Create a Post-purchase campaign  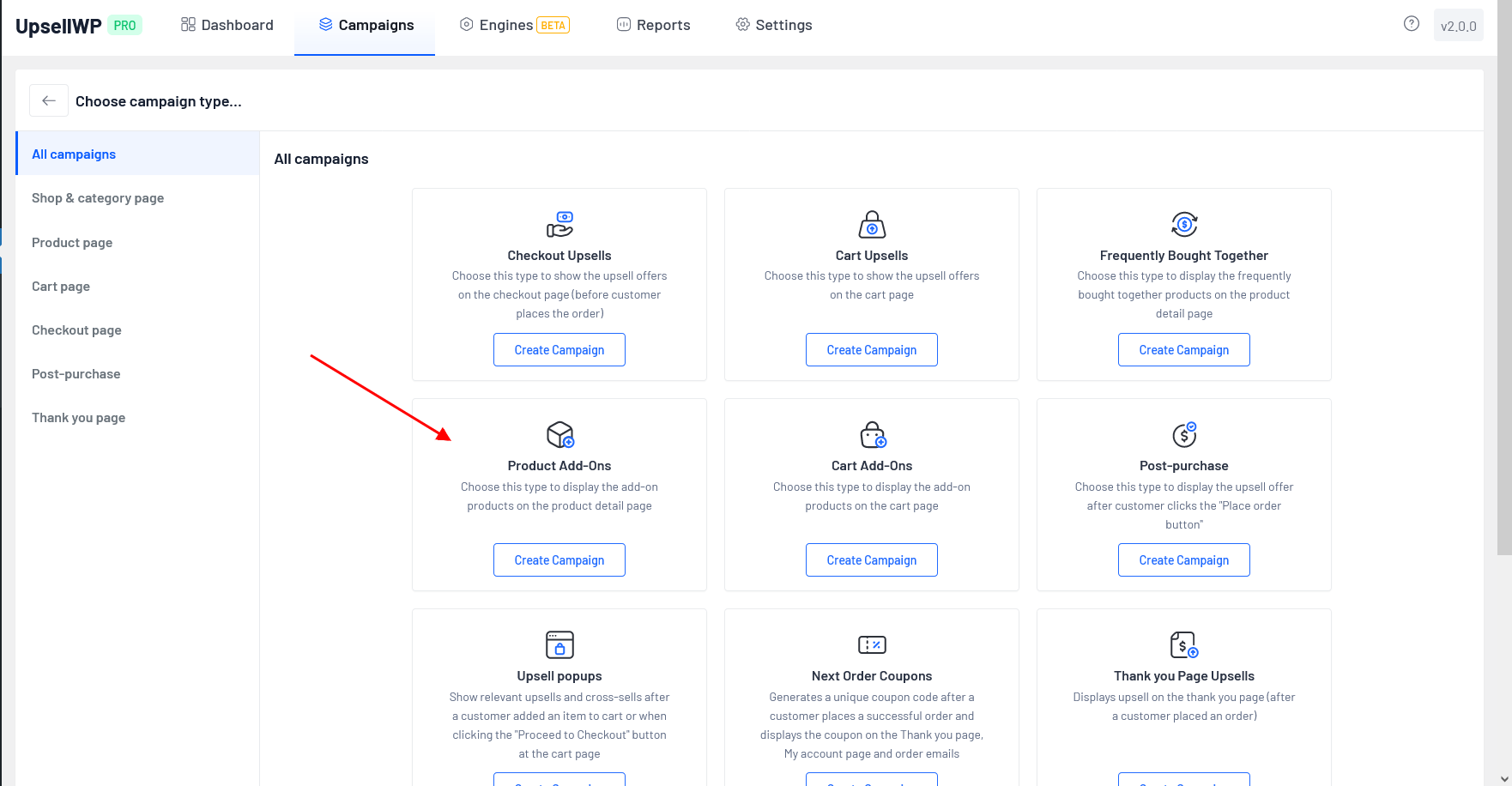[x=1184, y=560]
